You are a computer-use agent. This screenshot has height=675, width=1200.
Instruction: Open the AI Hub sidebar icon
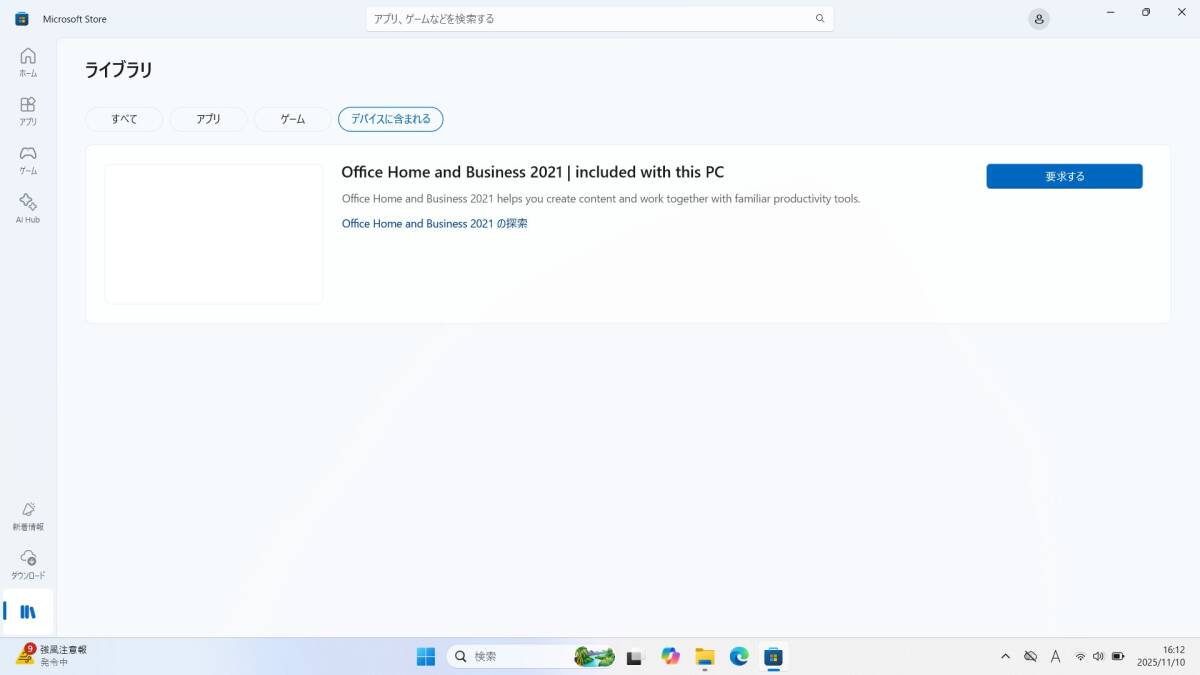point(28,208)
